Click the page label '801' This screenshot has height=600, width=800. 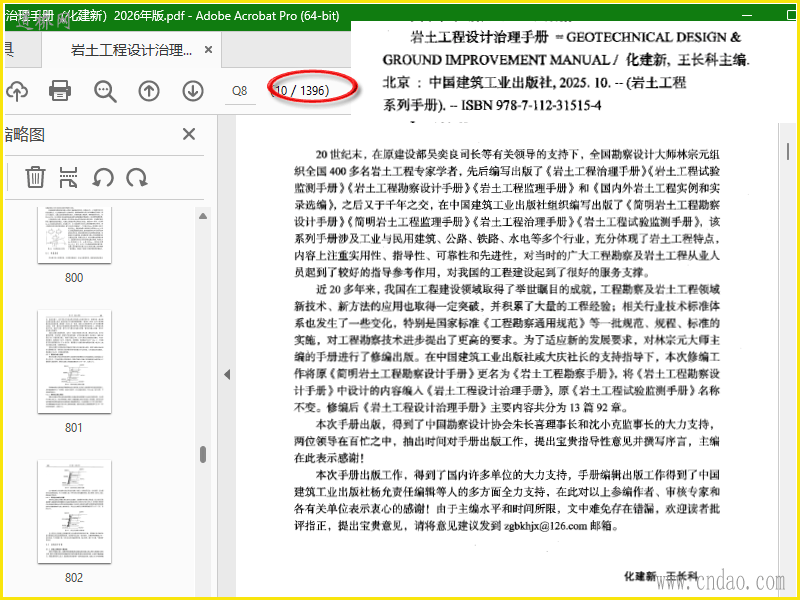[74, 428]
